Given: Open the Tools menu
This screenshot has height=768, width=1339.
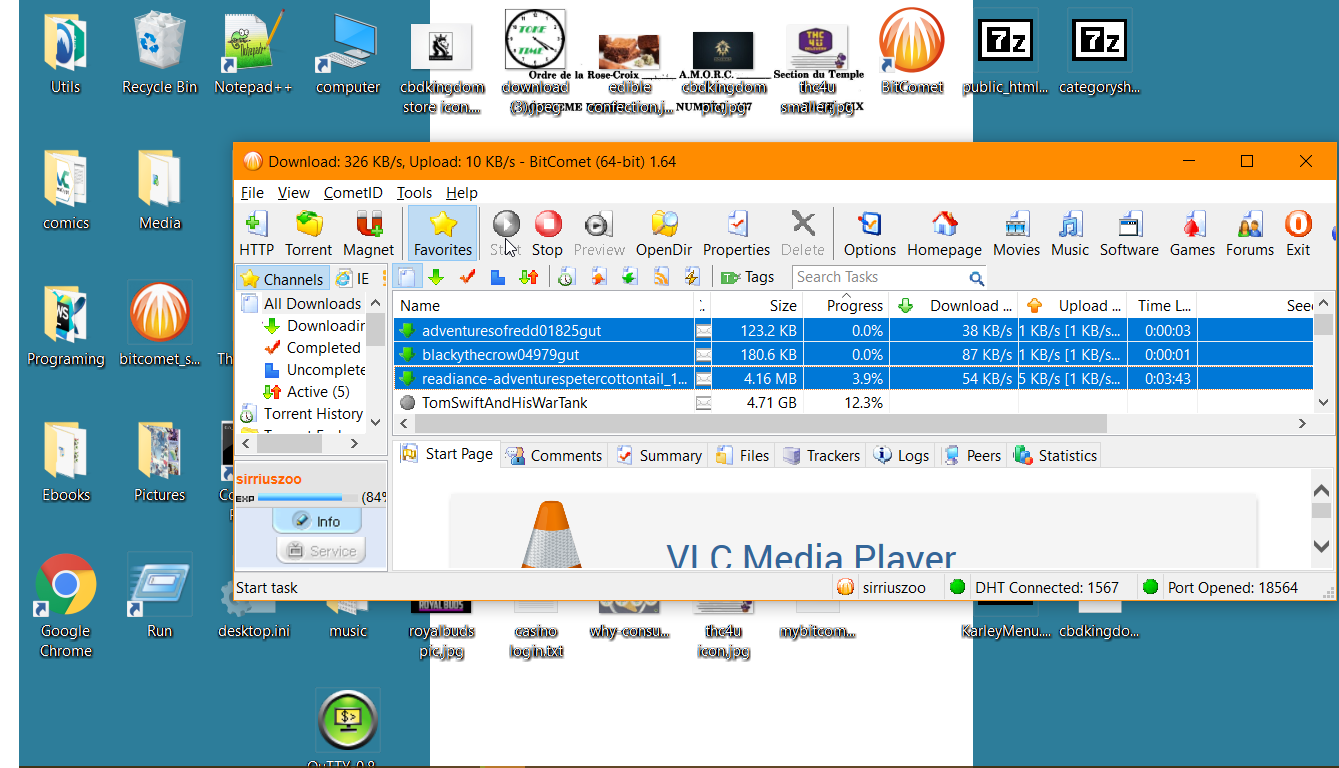Looking at the screenshot, I should coord(414,193).
